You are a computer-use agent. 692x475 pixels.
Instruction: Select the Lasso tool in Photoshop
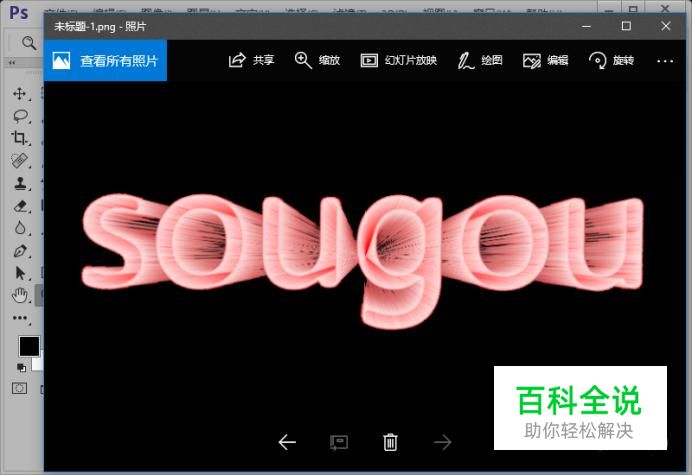tap(20, 116)
